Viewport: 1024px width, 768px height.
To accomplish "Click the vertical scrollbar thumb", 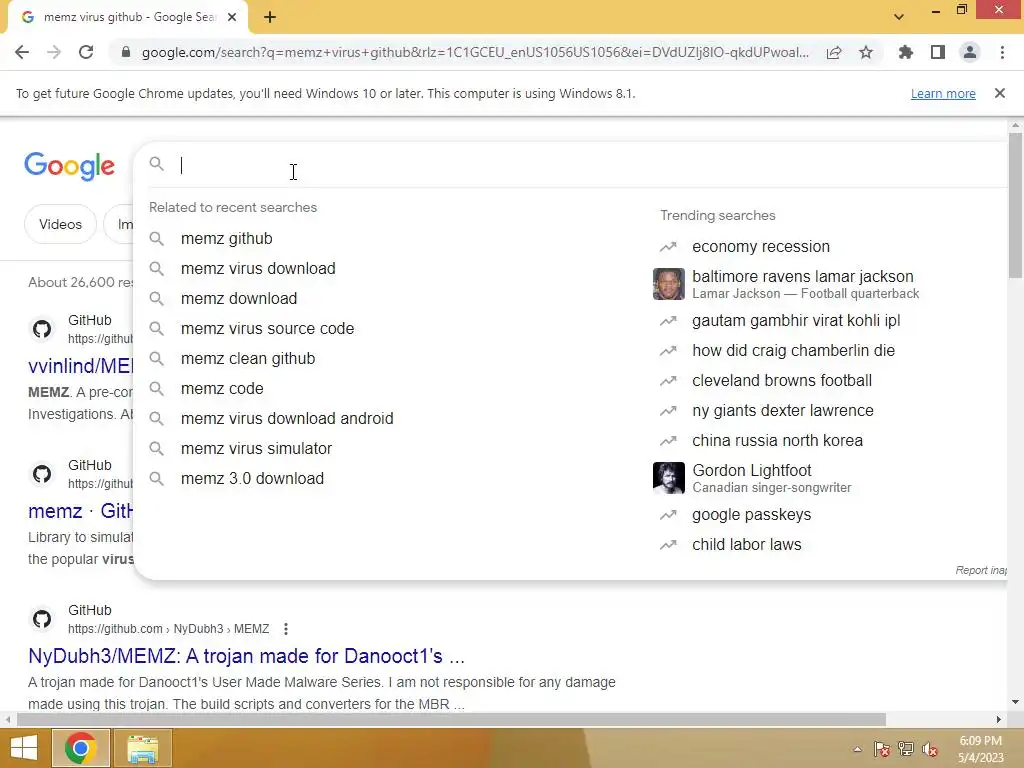I will point(1015,206).
